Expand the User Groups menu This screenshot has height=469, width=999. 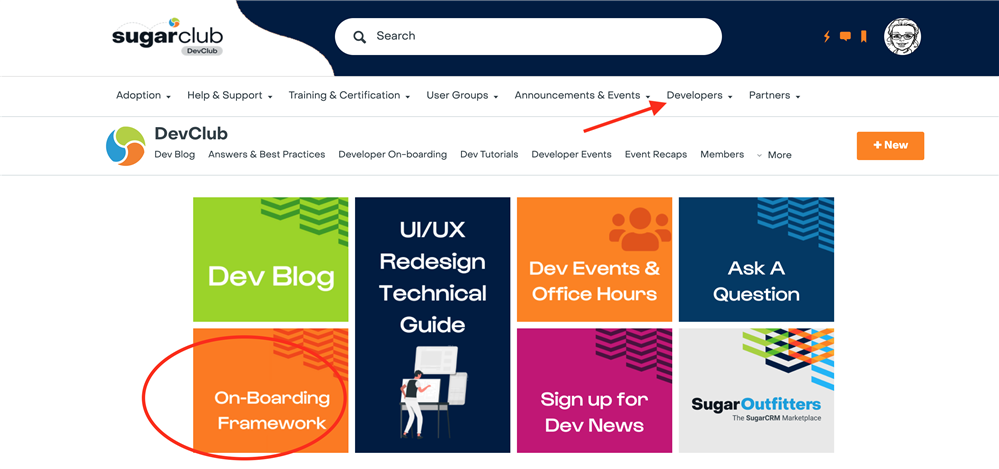pyautogui.click(x=463, y=96)
